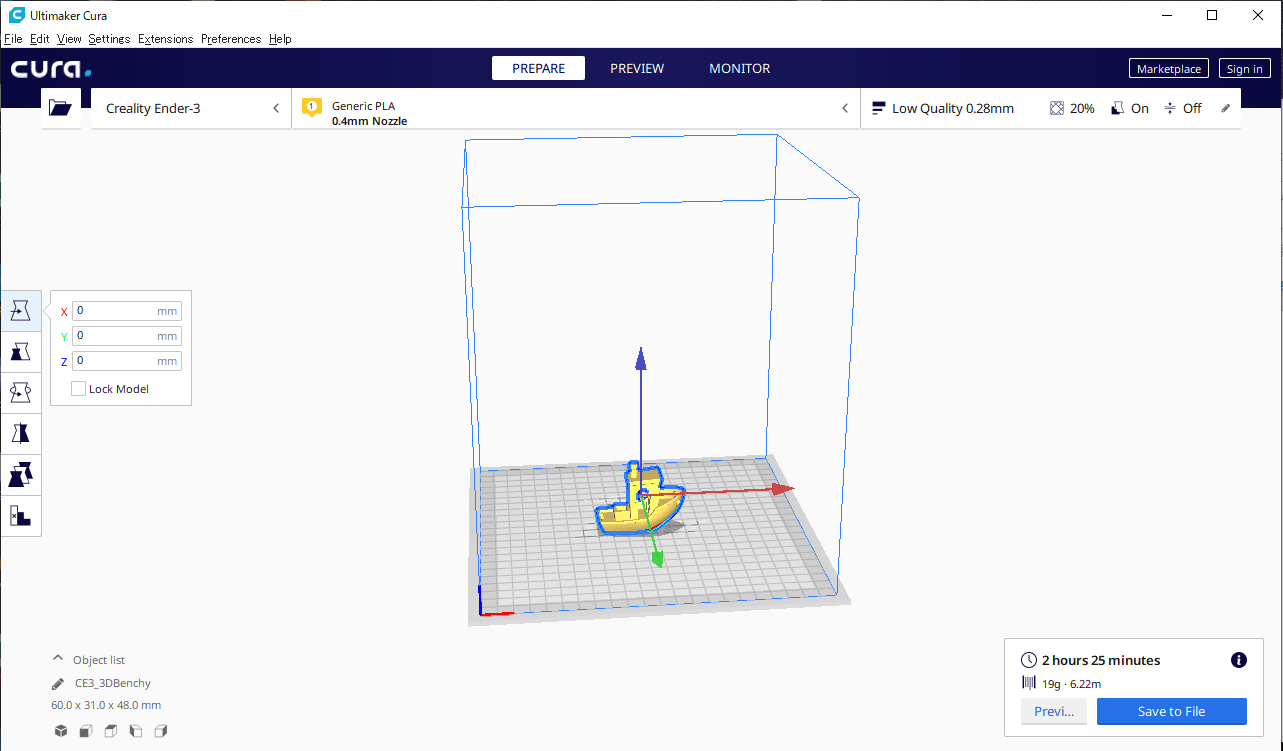1283x751 pixels.
Task: Select the Move tool in left toolbar
Action: (21, 311)
